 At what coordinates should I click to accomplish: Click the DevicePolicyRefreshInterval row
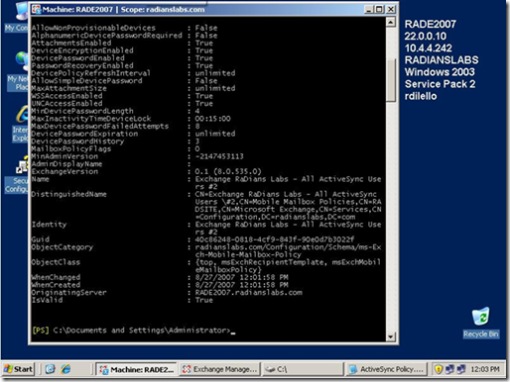tap(133, 73)
